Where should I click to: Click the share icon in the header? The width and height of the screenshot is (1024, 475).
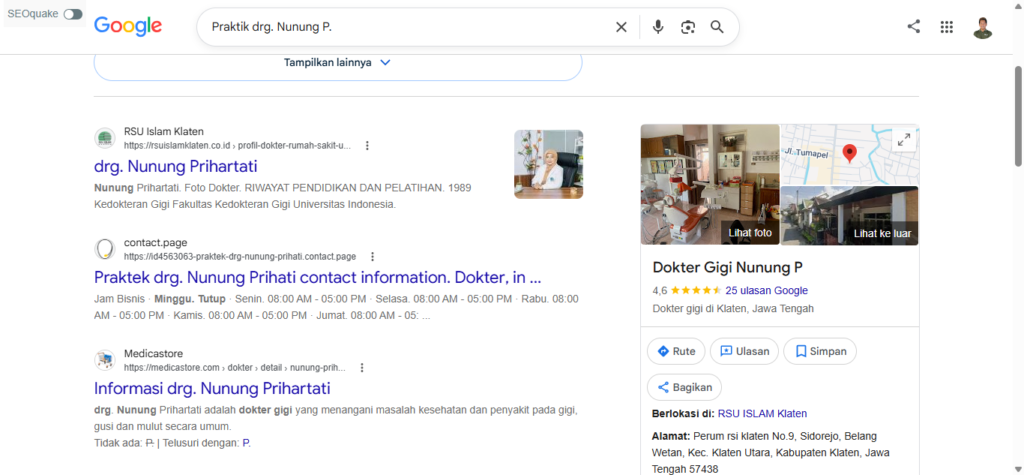point(914,27)
